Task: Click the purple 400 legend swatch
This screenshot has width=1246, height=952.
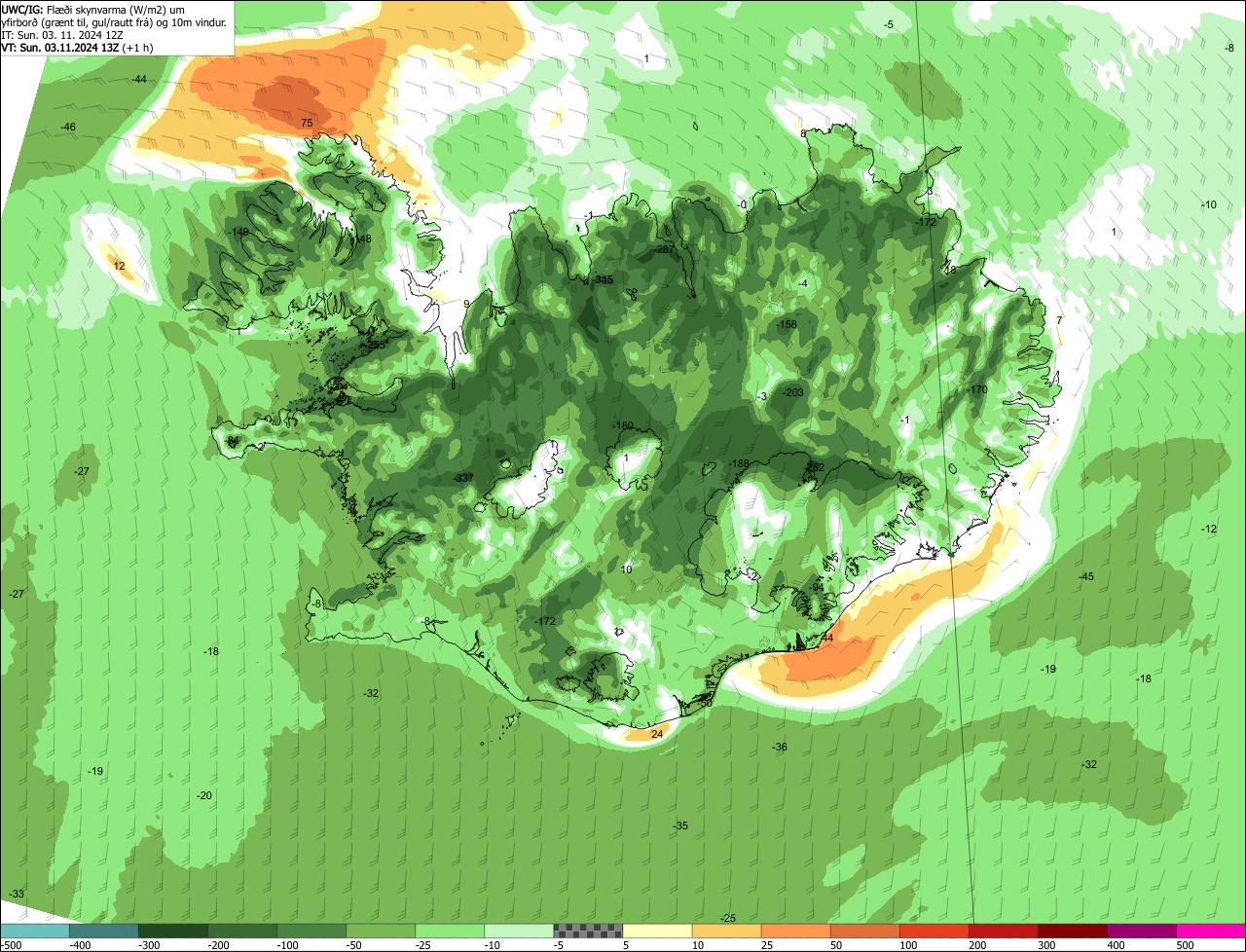Action: [x=1141, y=931]
